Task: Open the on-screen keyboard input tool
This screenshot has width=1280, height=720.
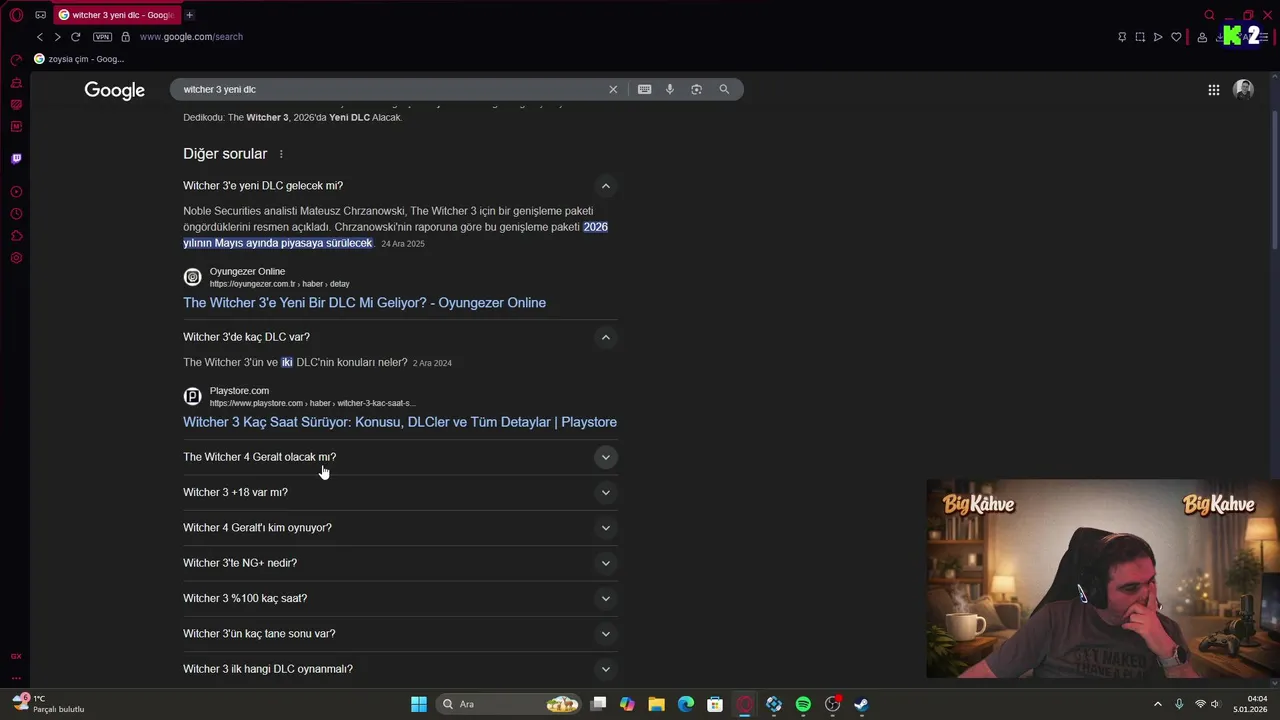Action: pos(645,89)
